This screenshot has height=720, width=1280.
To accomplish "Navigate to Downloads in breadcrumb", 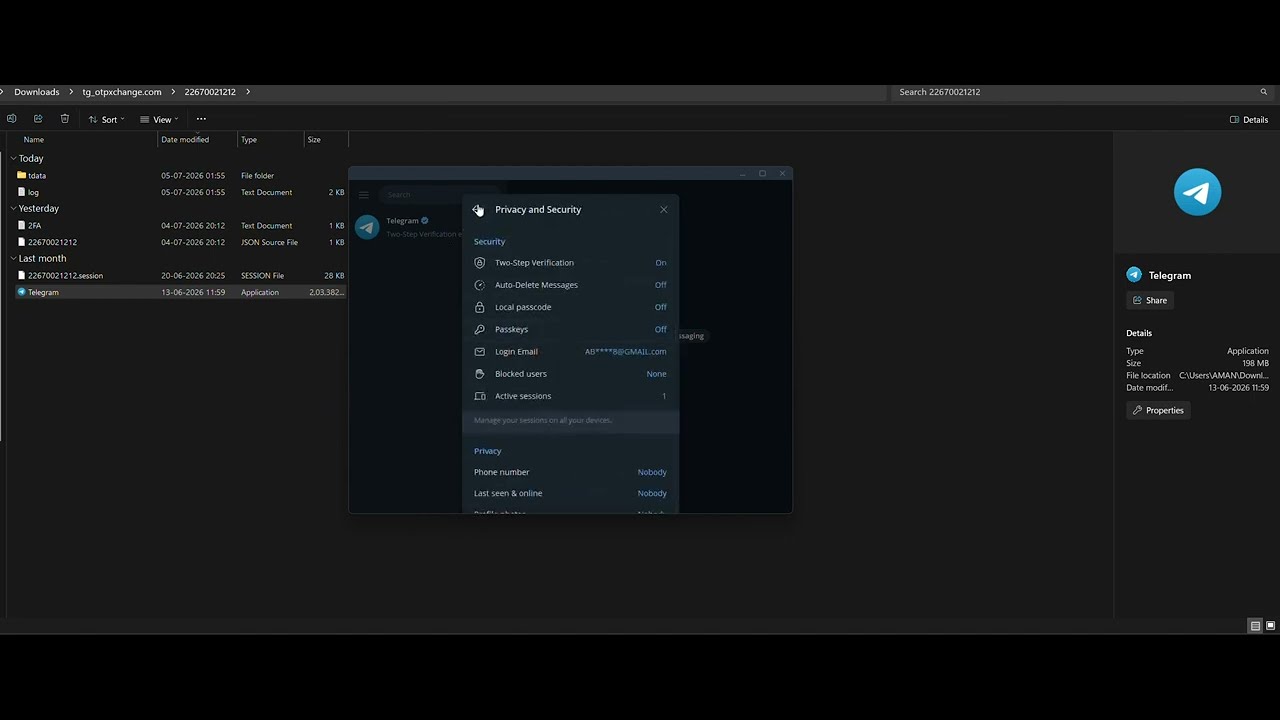I will (37, 92).
